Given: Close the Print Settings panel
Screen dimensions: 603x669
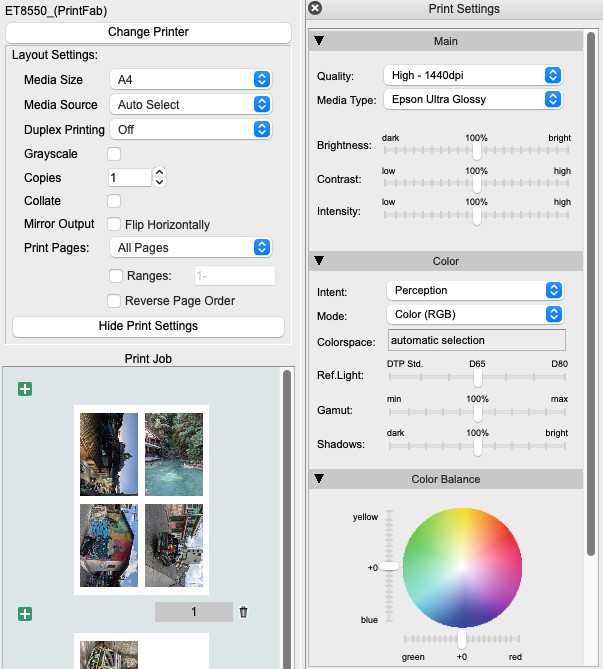Looking at the screenshot, I should click(315, 9).
